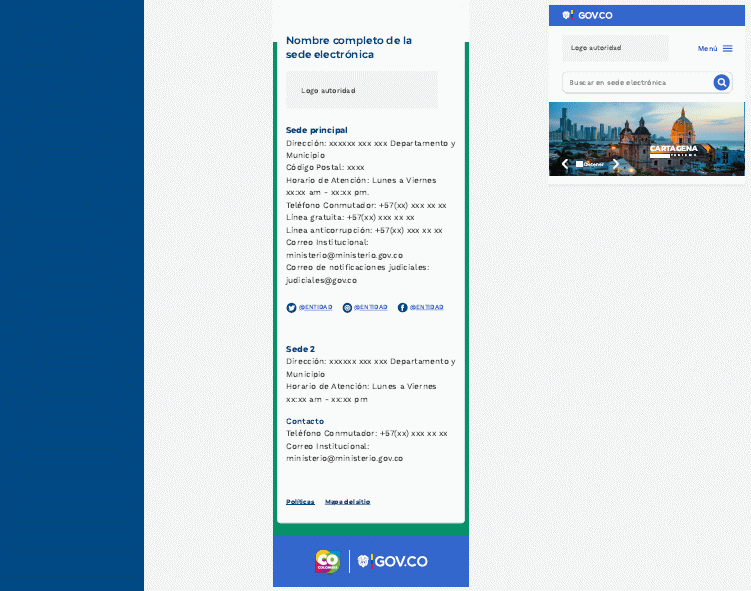Open the Mapa del sitio link
This screenshot has width=751, height=591.
coord(347,502)
